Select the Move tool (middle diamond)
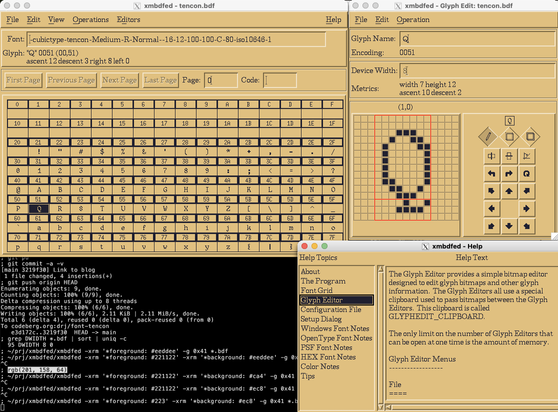This screenshot has height=412, width=558. (x=509, y=137)
